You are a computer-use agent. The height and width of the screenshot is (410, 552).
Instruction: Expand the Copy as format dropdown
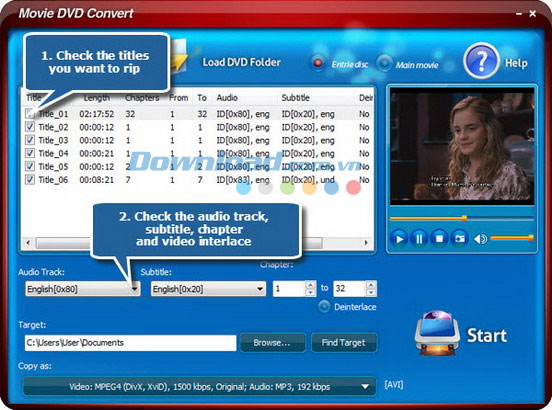click(x=199, y=387)
